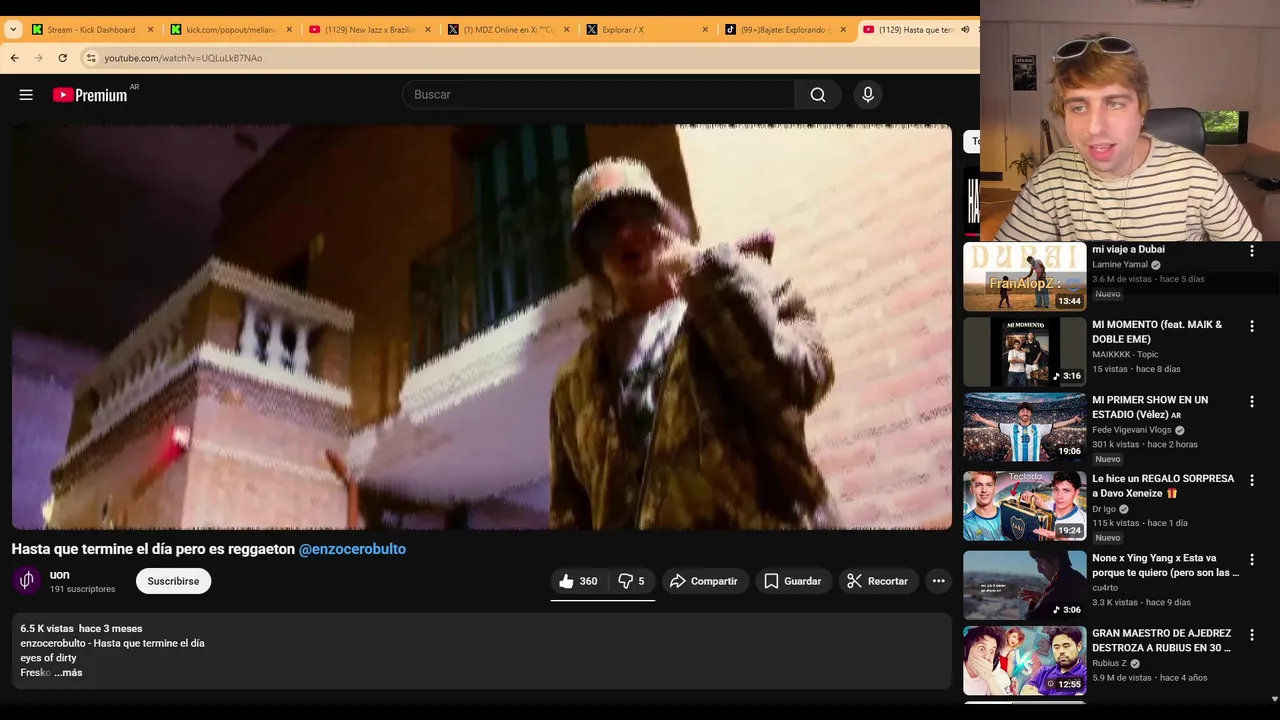Switch to kick.com/popout tab

coord(230,30)
